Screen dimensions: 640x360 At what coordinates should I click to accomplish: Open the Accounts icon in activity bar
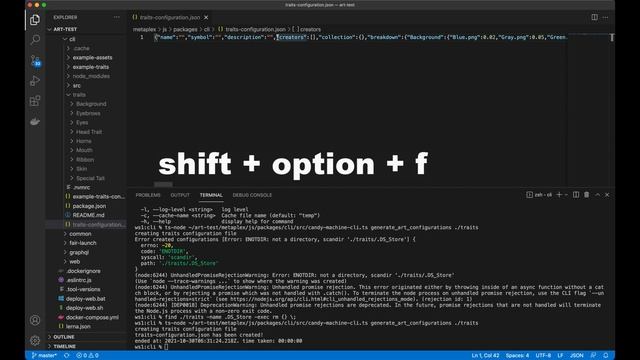pyautogui.click(x=35, y=320)
